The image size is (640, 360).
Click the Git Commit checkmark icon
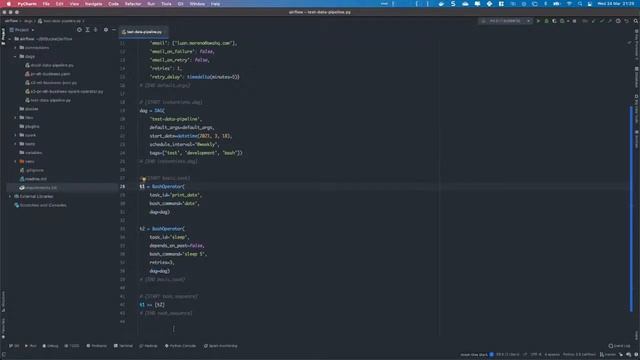click(602, 21)
